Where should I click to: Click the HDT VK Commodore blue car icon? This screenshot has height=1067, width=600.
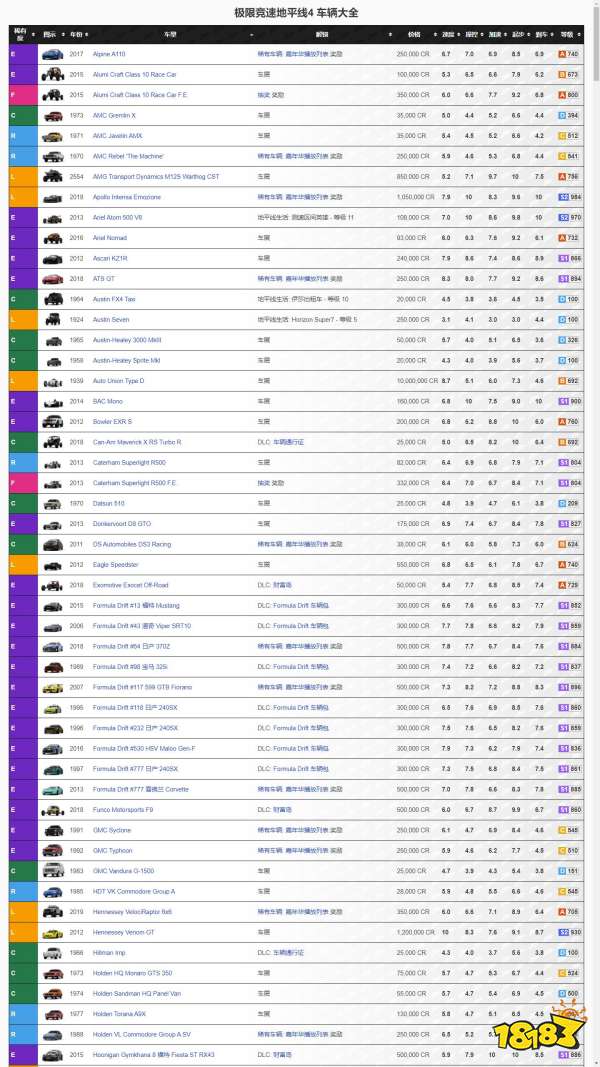[x=52, y=891]
